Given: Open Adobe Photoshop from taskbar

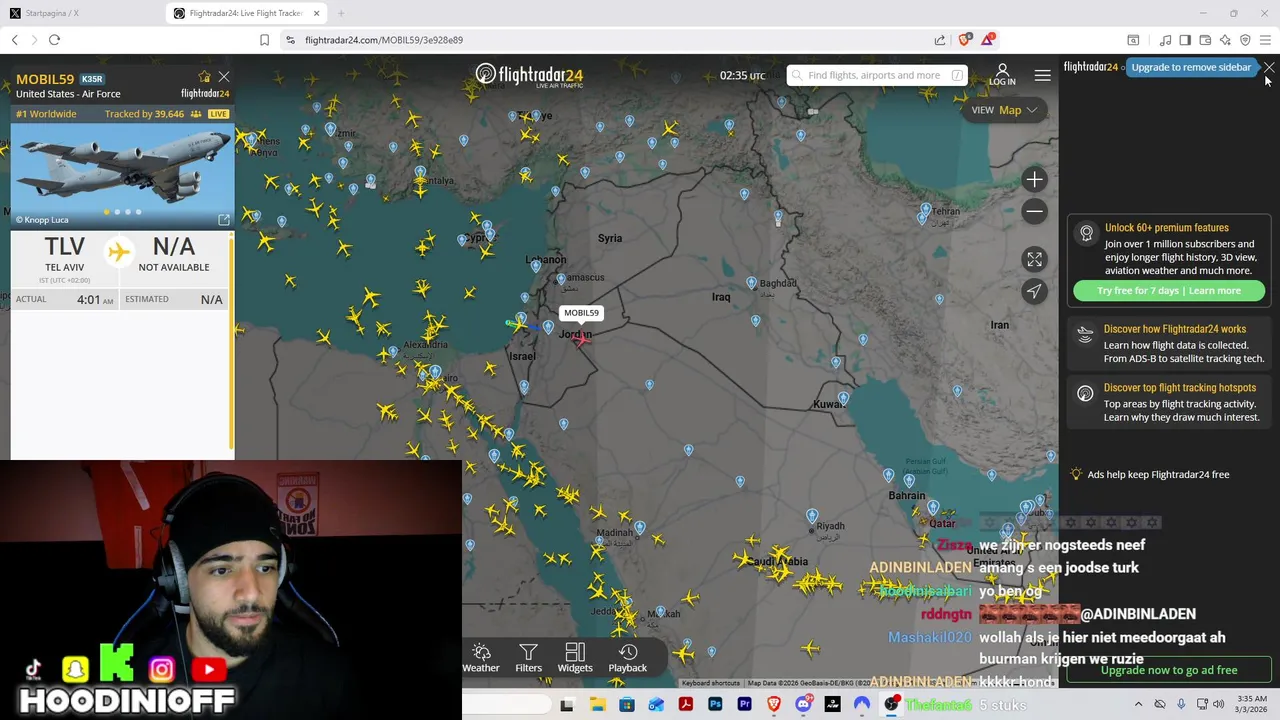Looking at the screenshot, I should click(715, 705).
